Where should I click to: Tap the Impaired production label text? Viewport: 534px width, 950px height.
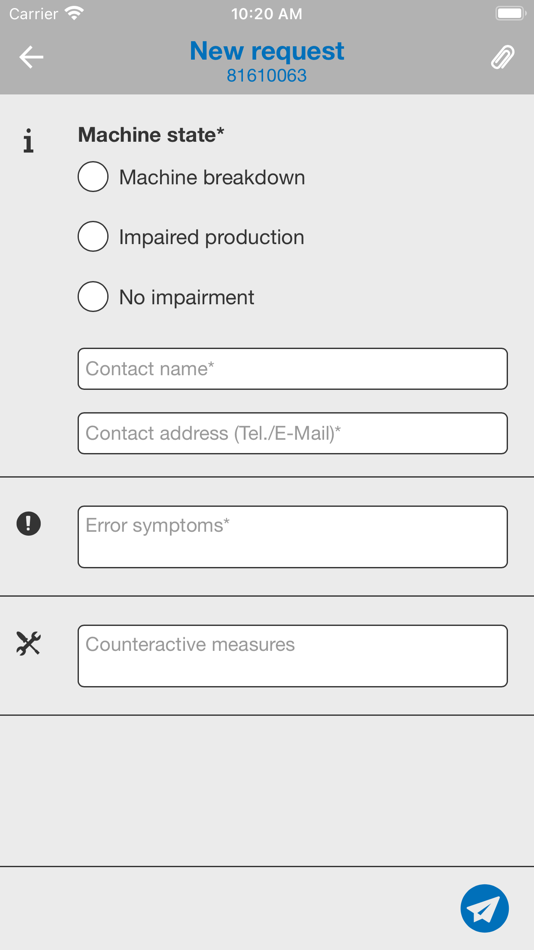[x=212, y=237]
